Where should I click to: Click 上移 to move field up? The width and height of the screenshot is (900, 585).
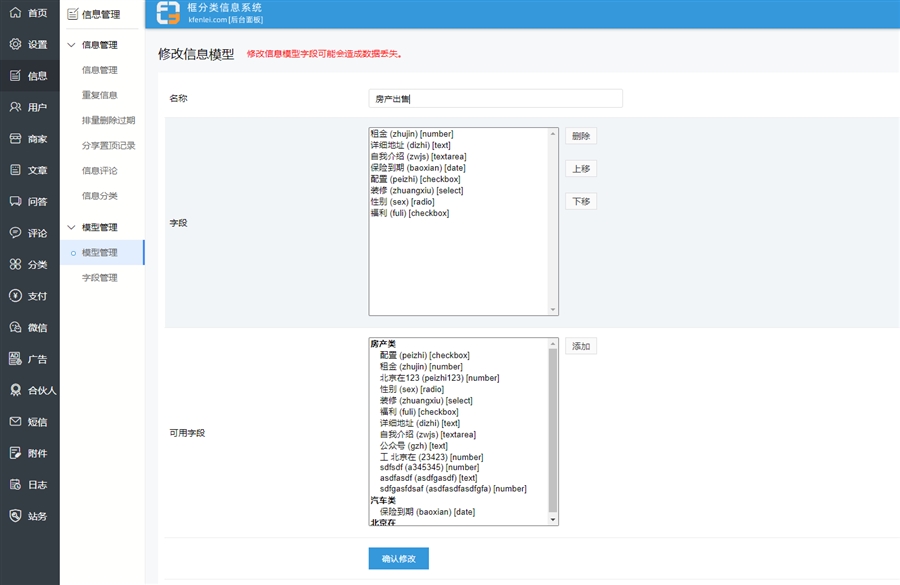tap(580, 169)
